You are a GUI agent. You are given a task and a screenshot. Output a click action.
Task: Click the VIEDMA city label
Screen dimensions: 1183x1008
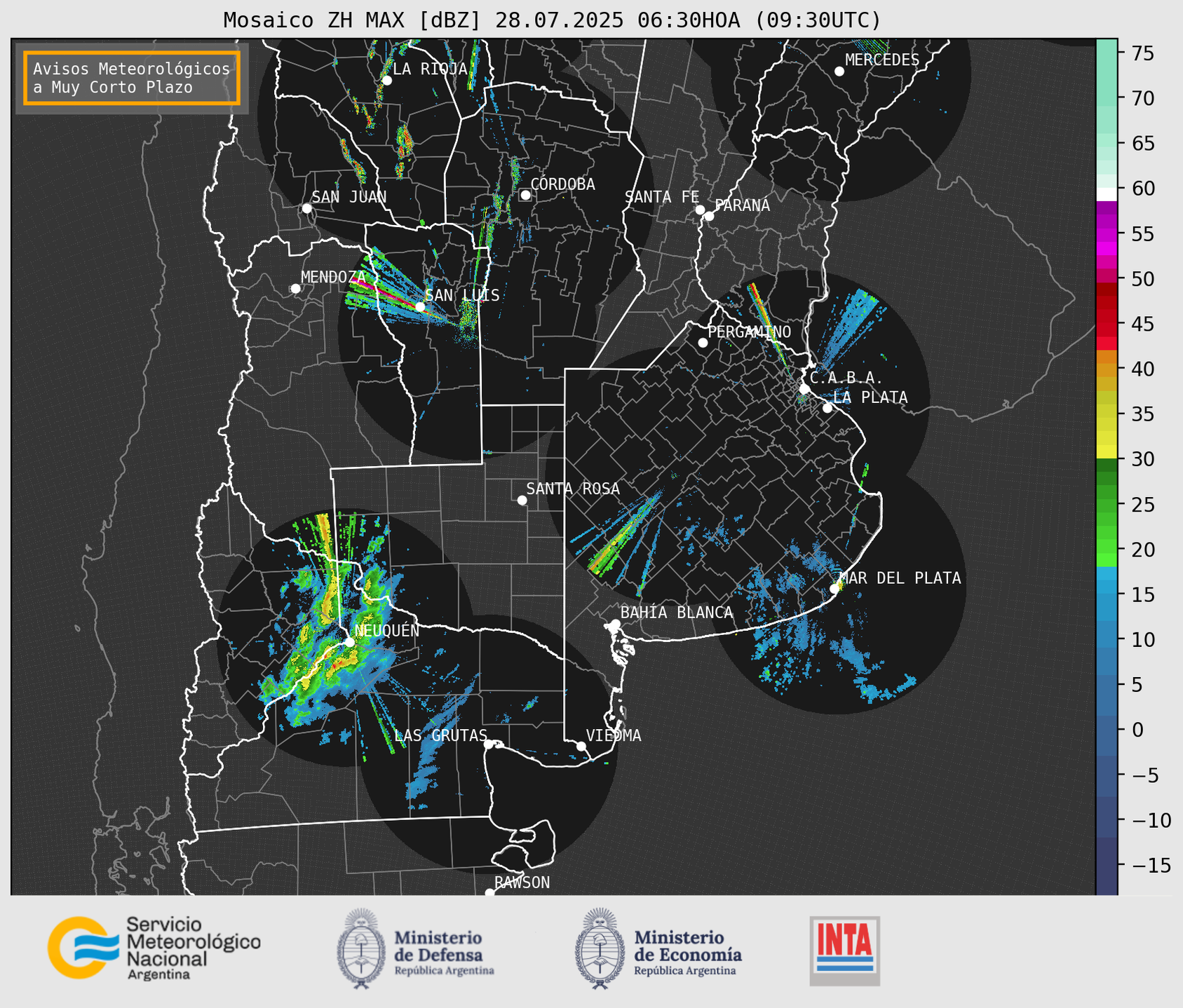pyautogui.click(x=614, y=735)
